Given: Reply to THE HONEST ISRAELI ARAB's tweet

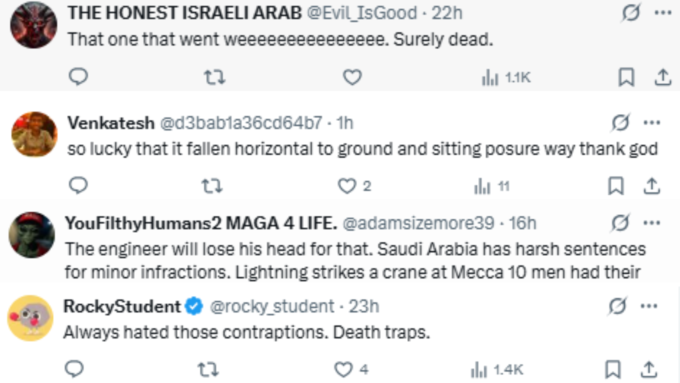Looking at the screenshot, I should tap(78, 77).
